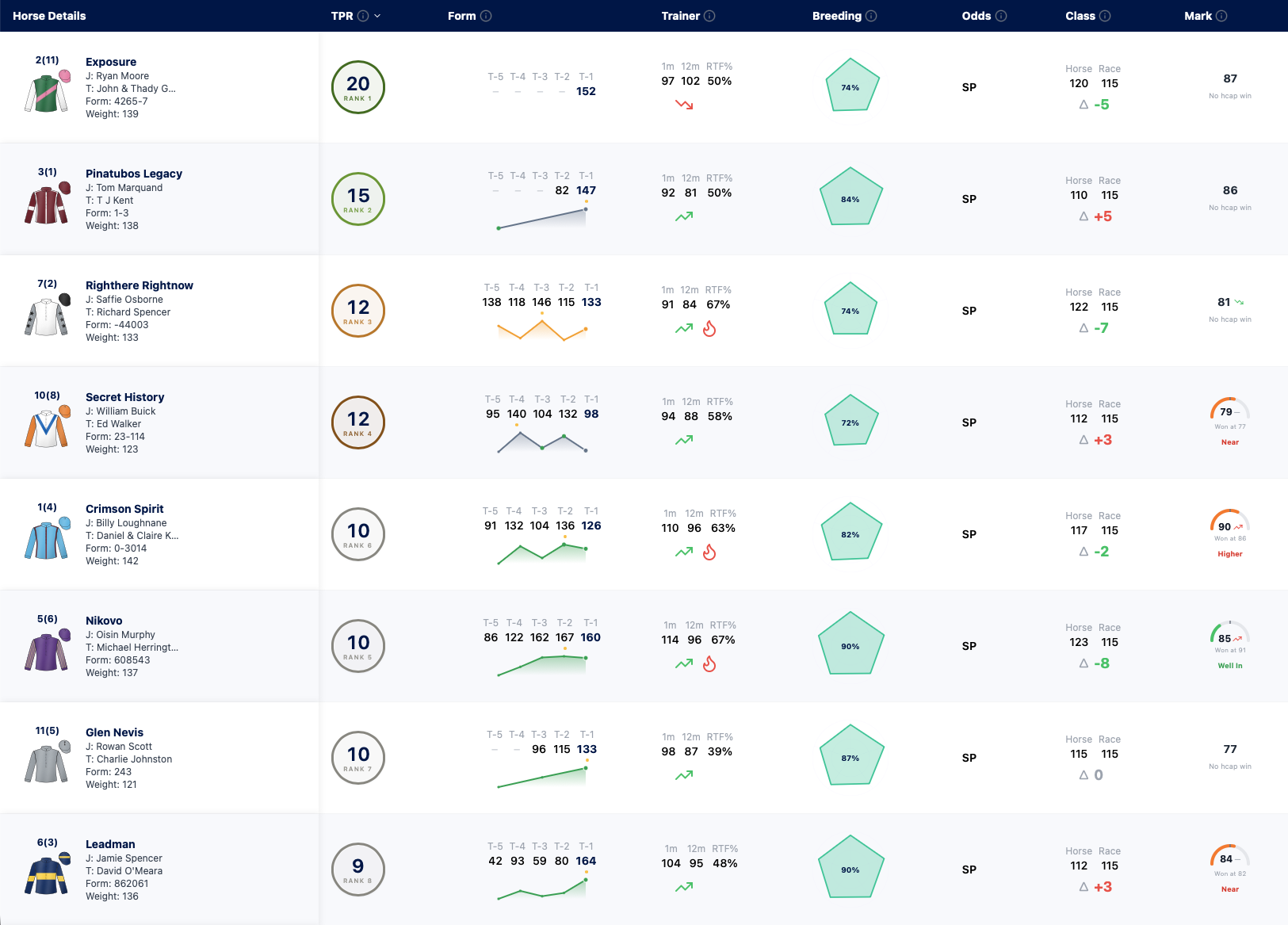The height and width of the screenshot is (925, 1288).
Task: Click the Breeding column info icon
Action: [871, 16]
